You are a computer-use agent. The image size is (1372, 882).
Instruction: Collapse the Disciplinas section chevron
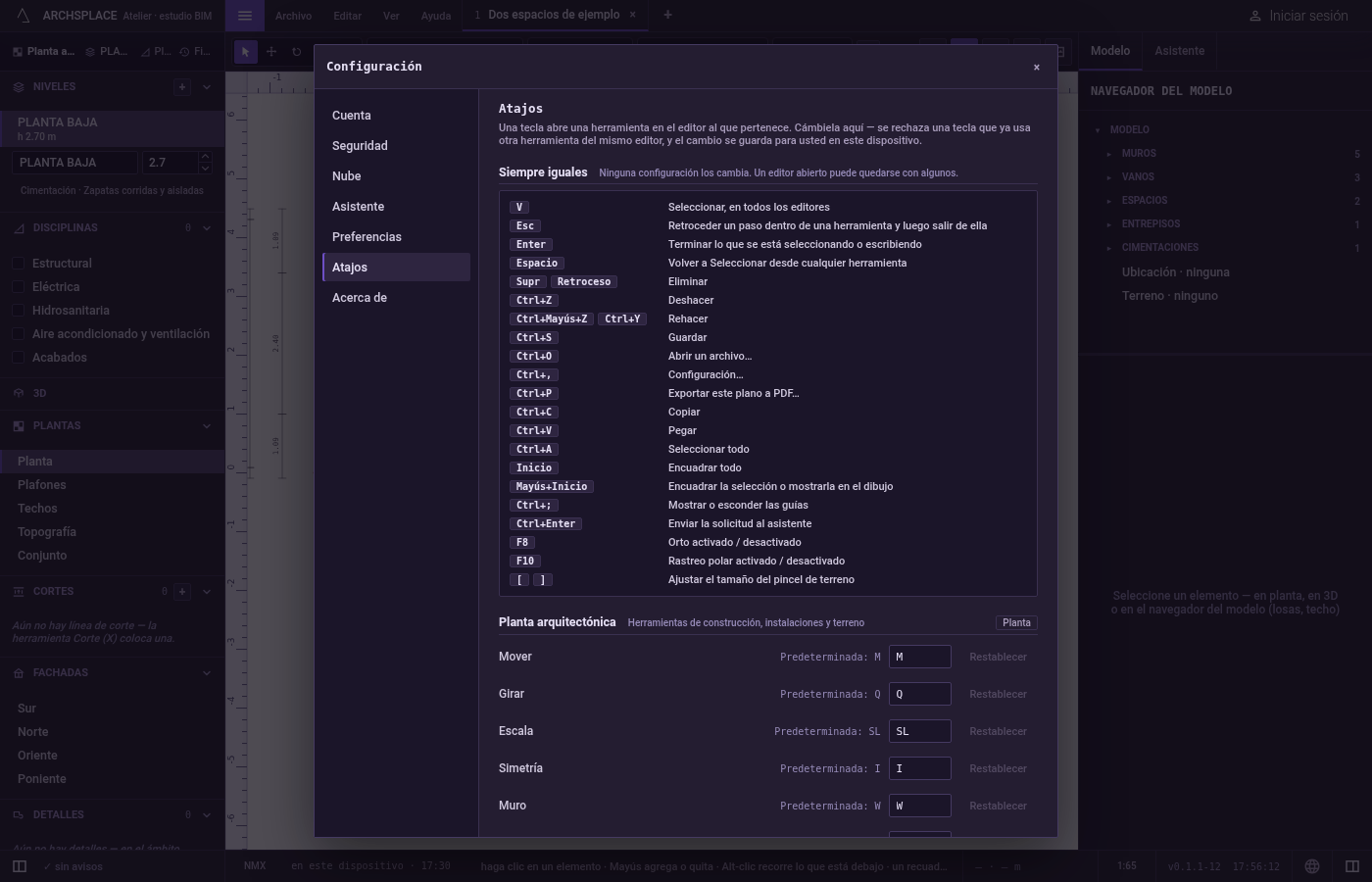[206, 228]
